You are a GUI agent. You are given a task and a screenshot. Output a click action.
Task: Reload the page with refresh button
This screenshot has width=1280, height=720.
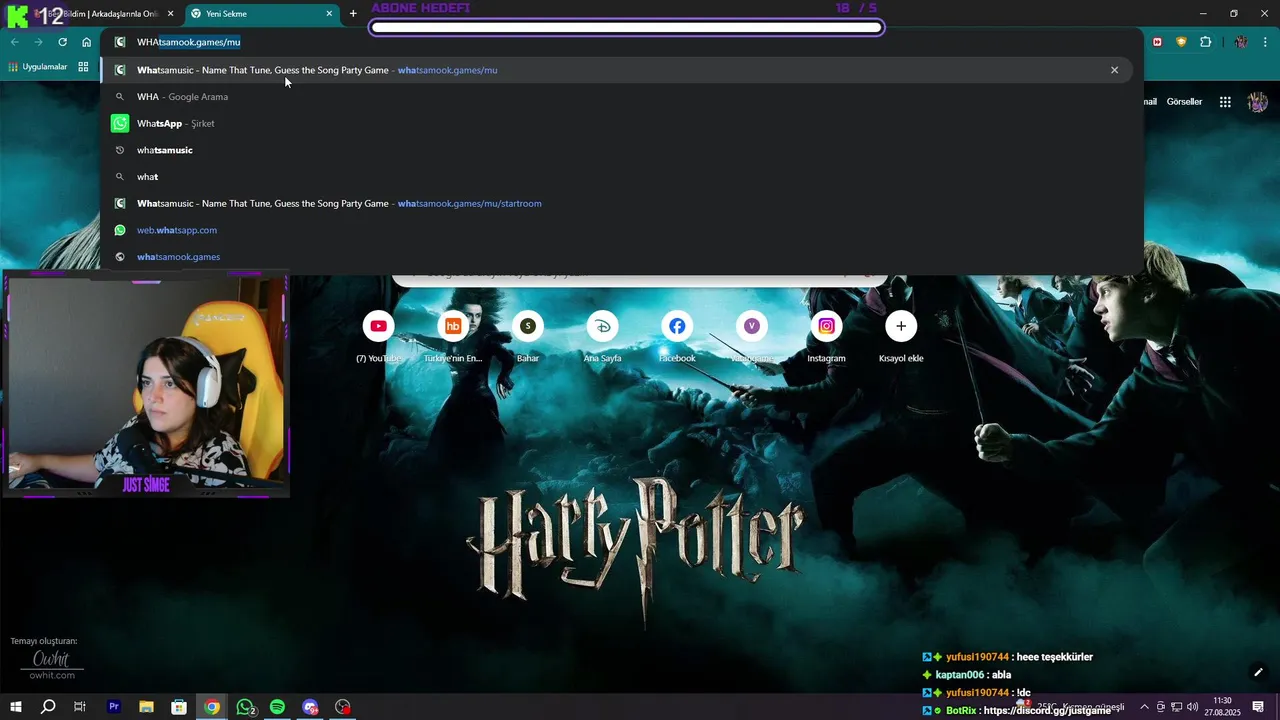point(62,42)
